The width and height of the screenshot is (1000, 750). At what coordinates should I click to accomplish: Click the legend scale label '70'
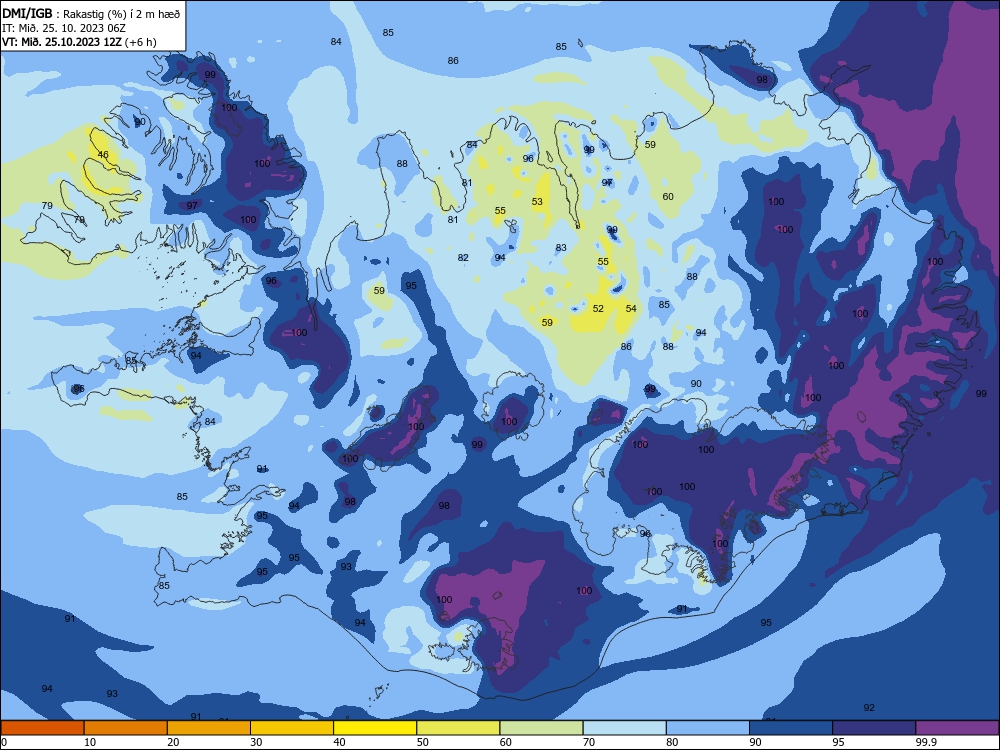point(589,742)
